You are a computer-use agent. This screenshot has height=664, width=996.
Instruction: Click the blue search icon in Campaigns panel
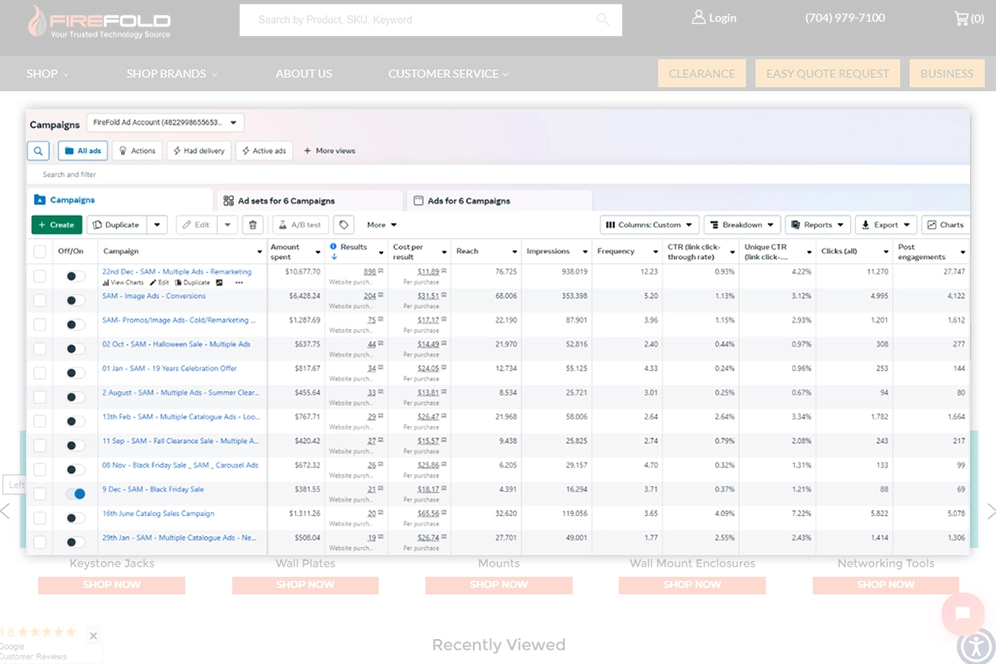point(38,151)
